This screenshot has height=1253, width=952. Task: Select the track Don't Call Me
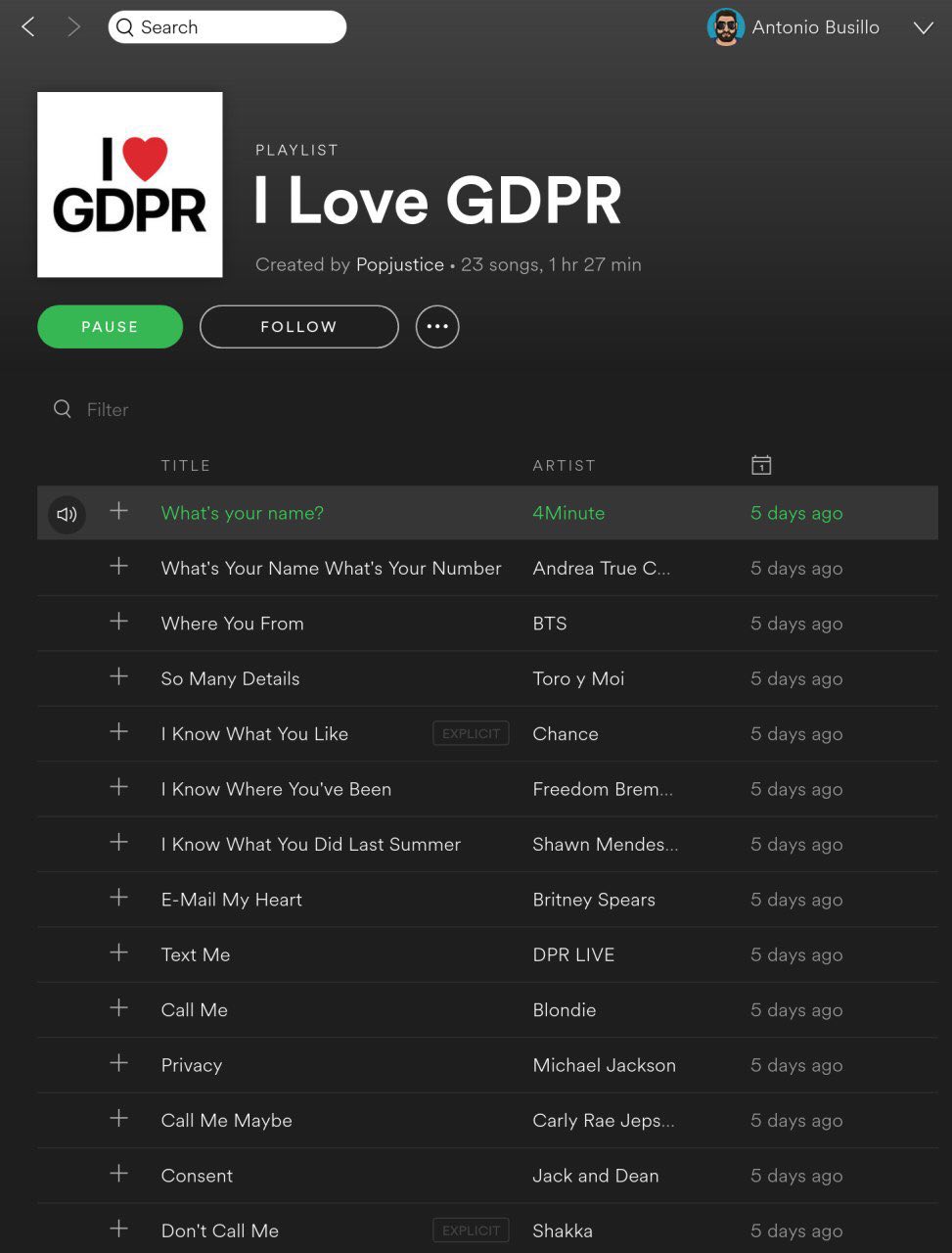click(219, 1231)
